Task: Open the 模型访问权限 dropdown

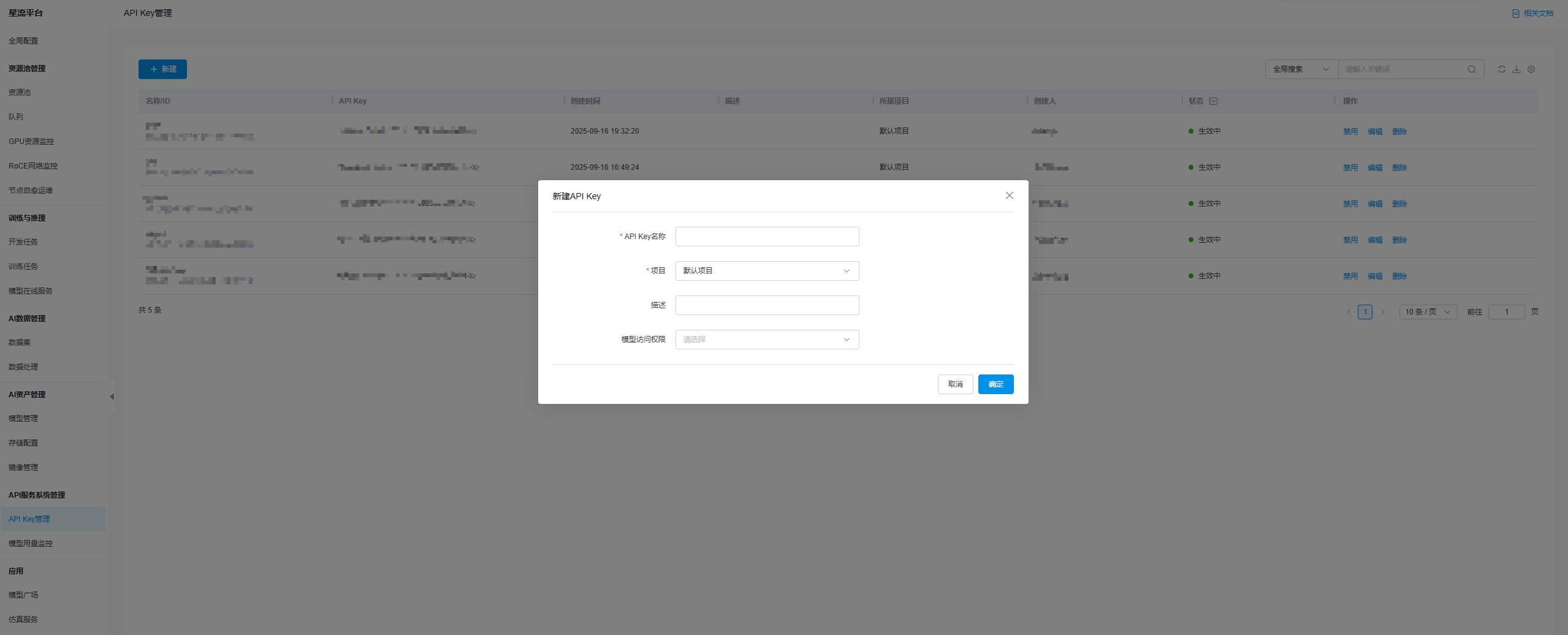Action: pos(767,340)
